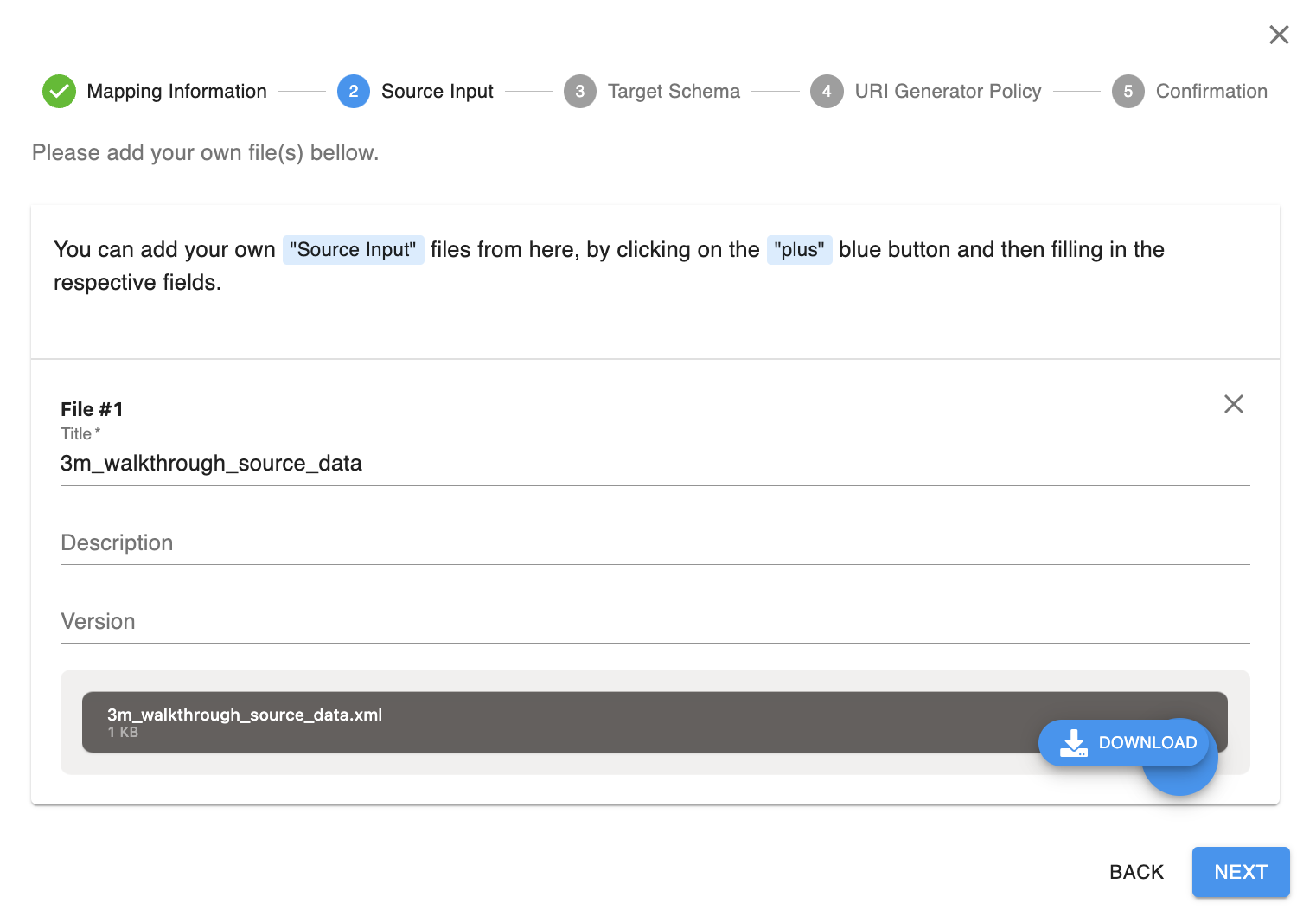Click the highlighted plus text chip
1316x910 pixels.
coord(799,249)
